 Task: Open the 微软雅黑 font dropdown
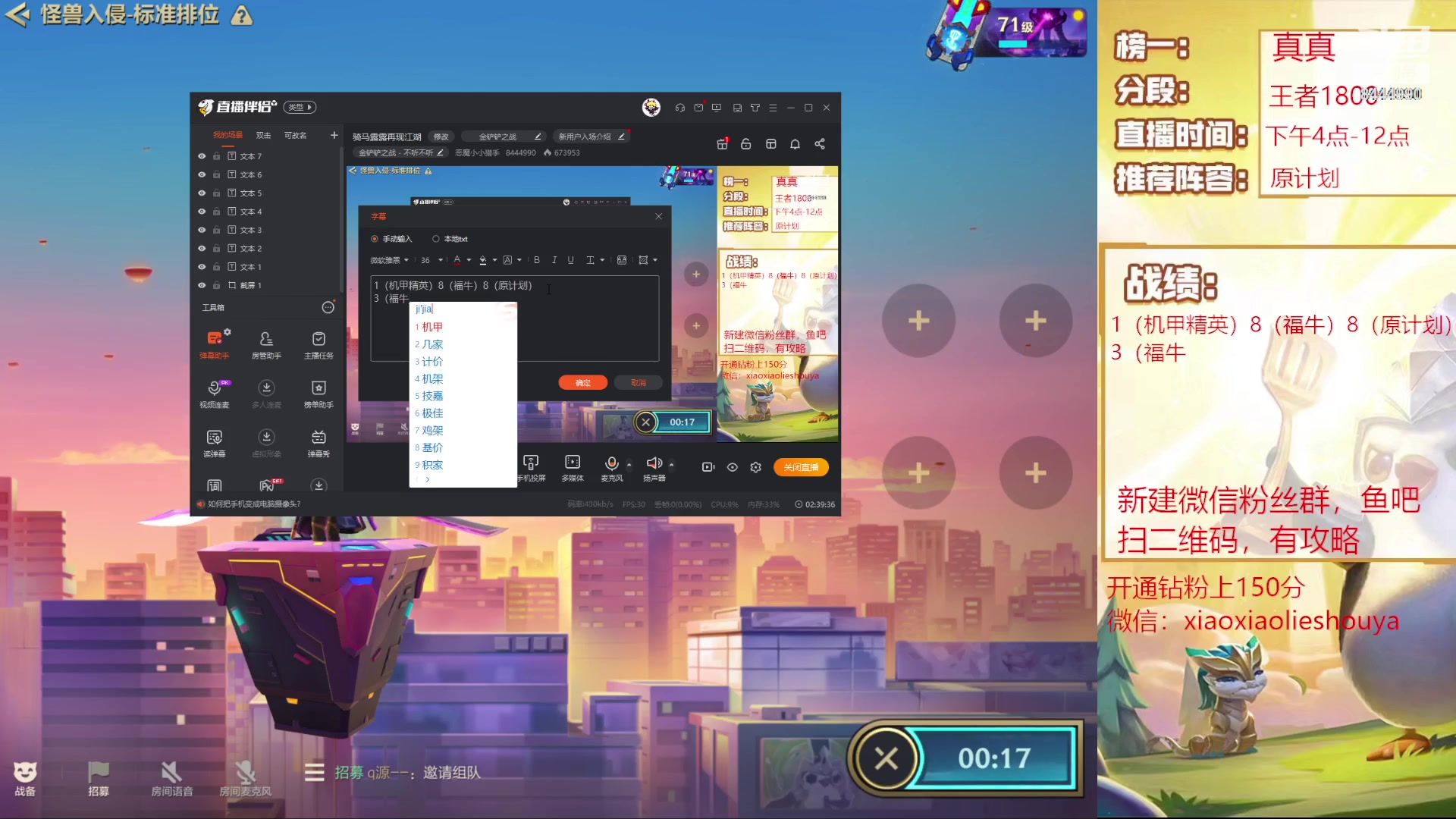tap(389, 260)
